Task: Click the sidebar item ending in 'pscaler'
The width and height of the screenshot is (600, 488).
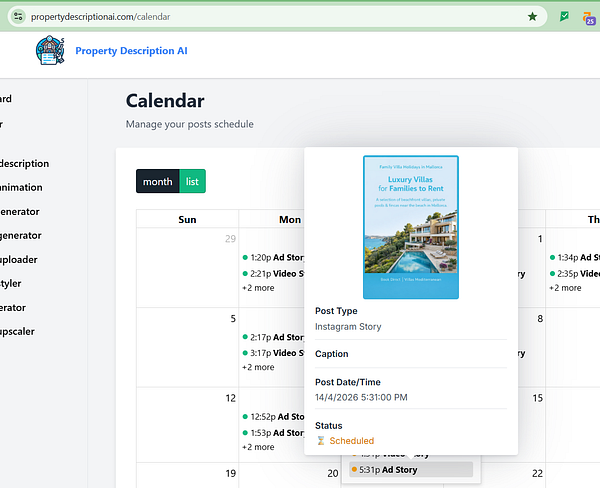Action: click(x=17, y=331)
